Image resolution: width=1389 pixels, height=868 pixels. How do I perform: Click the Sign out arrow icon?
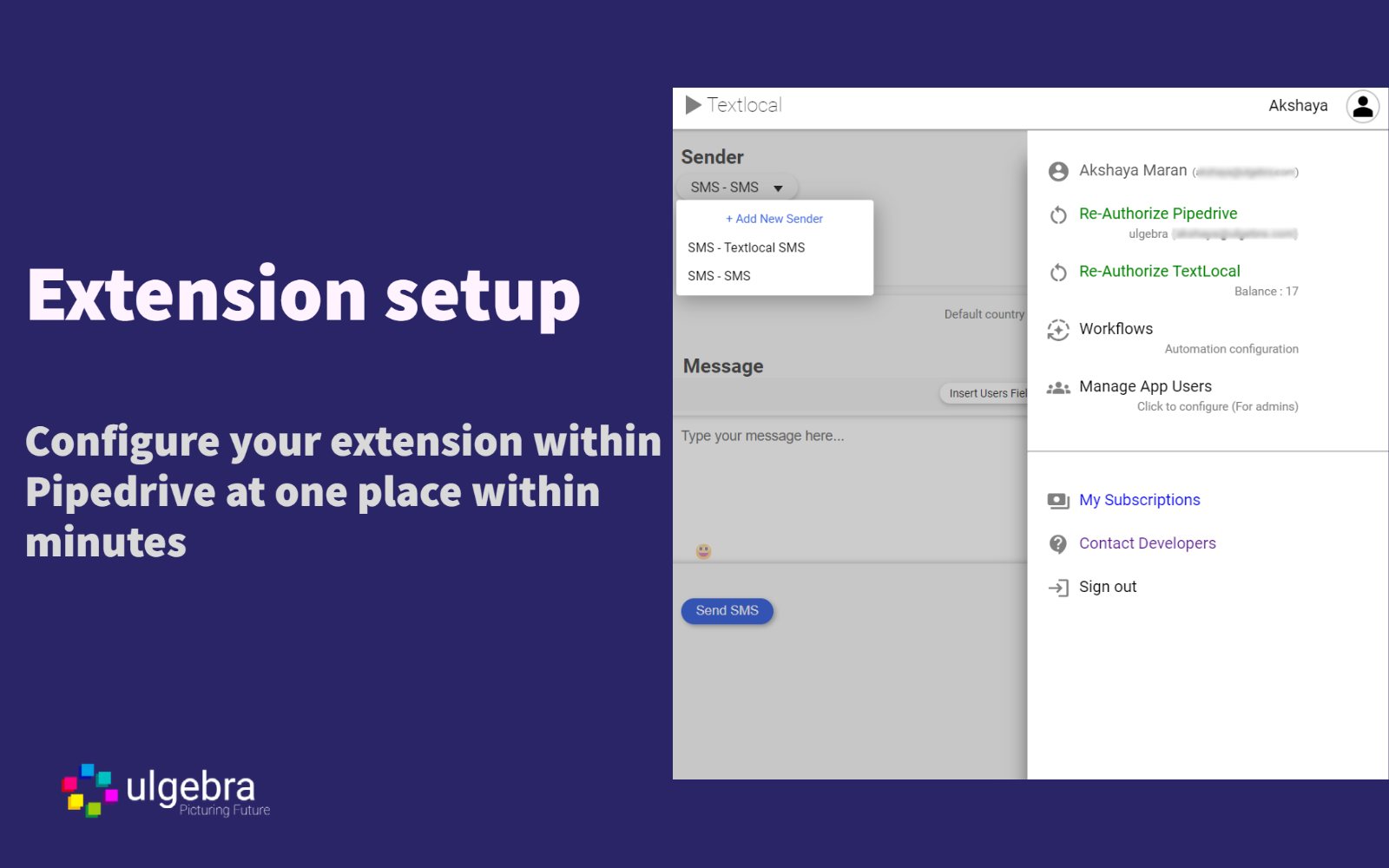point(1058,588)
